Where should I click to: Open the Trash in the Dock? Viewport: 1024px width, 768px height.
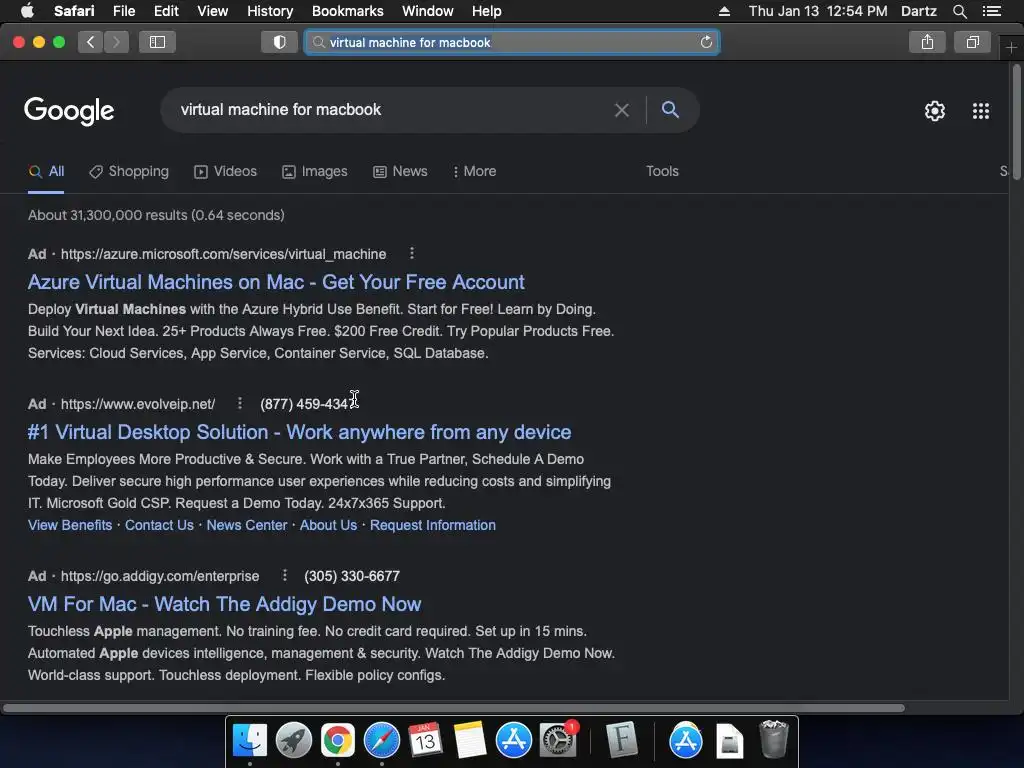pyautogui.click(x=774, y=739)
